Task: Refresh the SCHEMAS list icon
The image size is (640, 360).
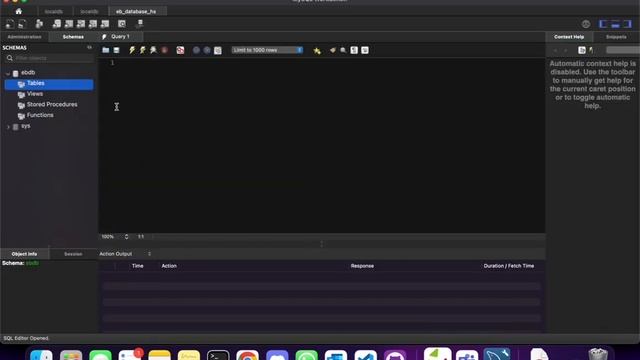Action: [89, 48]
